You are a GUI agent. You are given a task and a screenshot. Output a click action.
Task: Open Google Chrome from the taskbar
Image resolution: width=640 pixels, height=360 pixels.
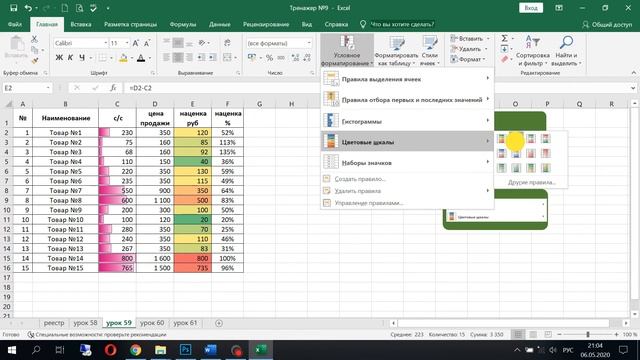[x=136, y=350]
